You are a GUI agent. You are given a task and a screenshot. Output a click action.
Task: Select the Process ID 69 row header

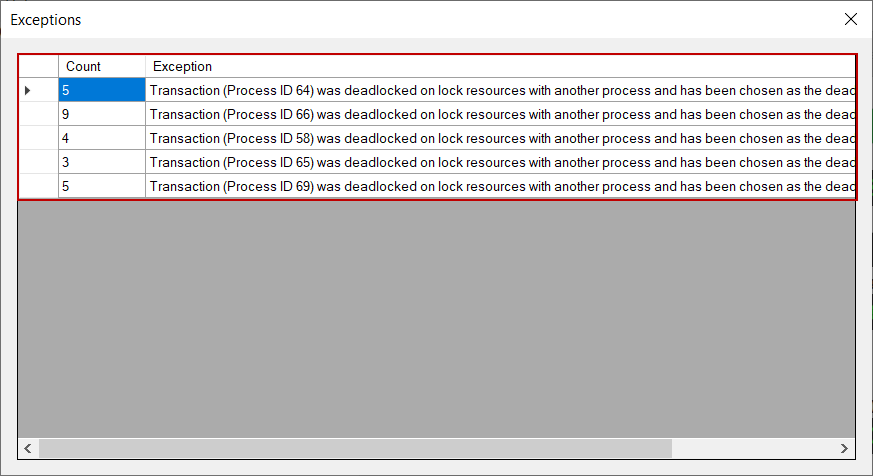tap(38, 186)
